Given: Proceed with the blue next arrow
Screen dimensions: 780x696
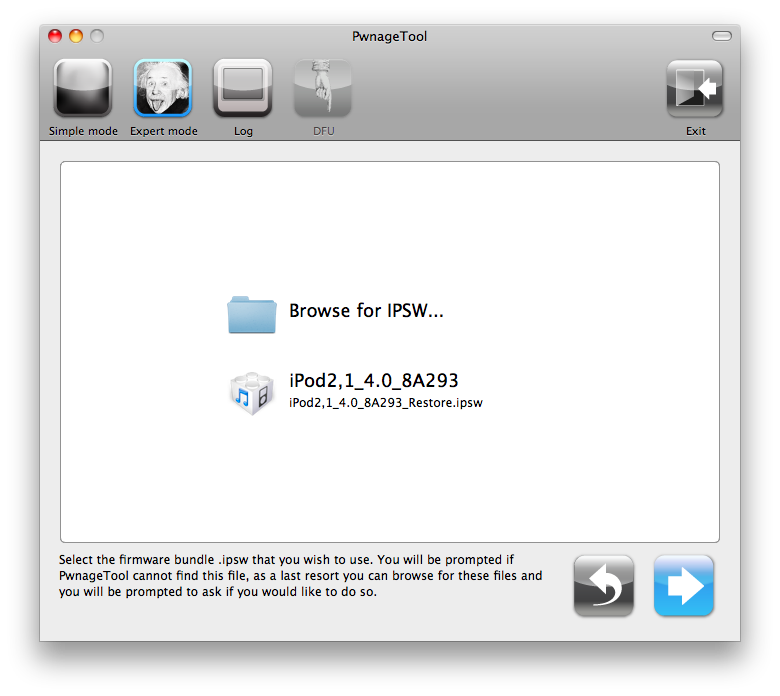Looking at the screenshot, I should (x=684, y=586).
